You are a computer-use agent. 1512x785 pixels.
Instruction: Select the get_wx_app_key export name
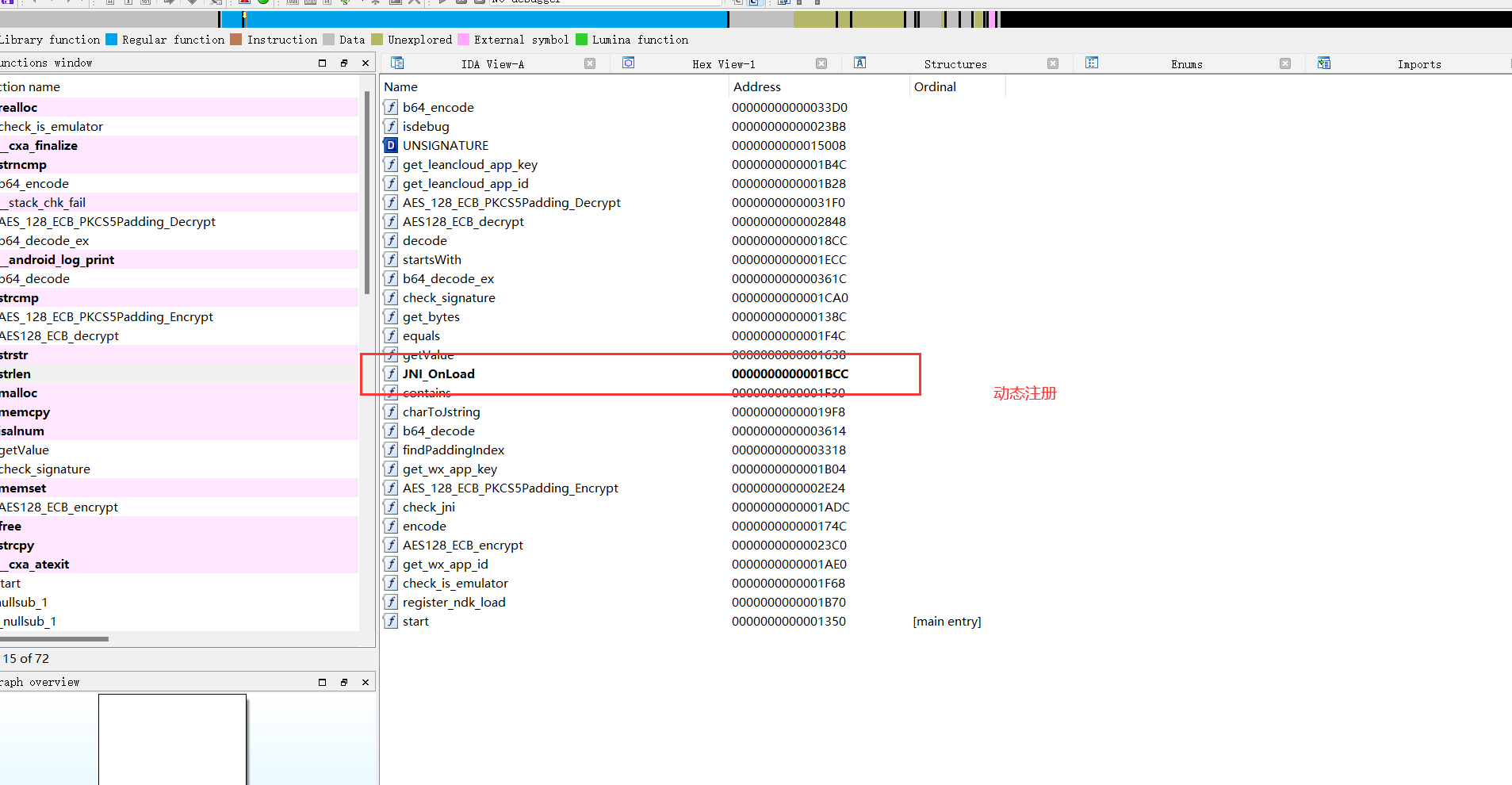[x=450, y=469]
